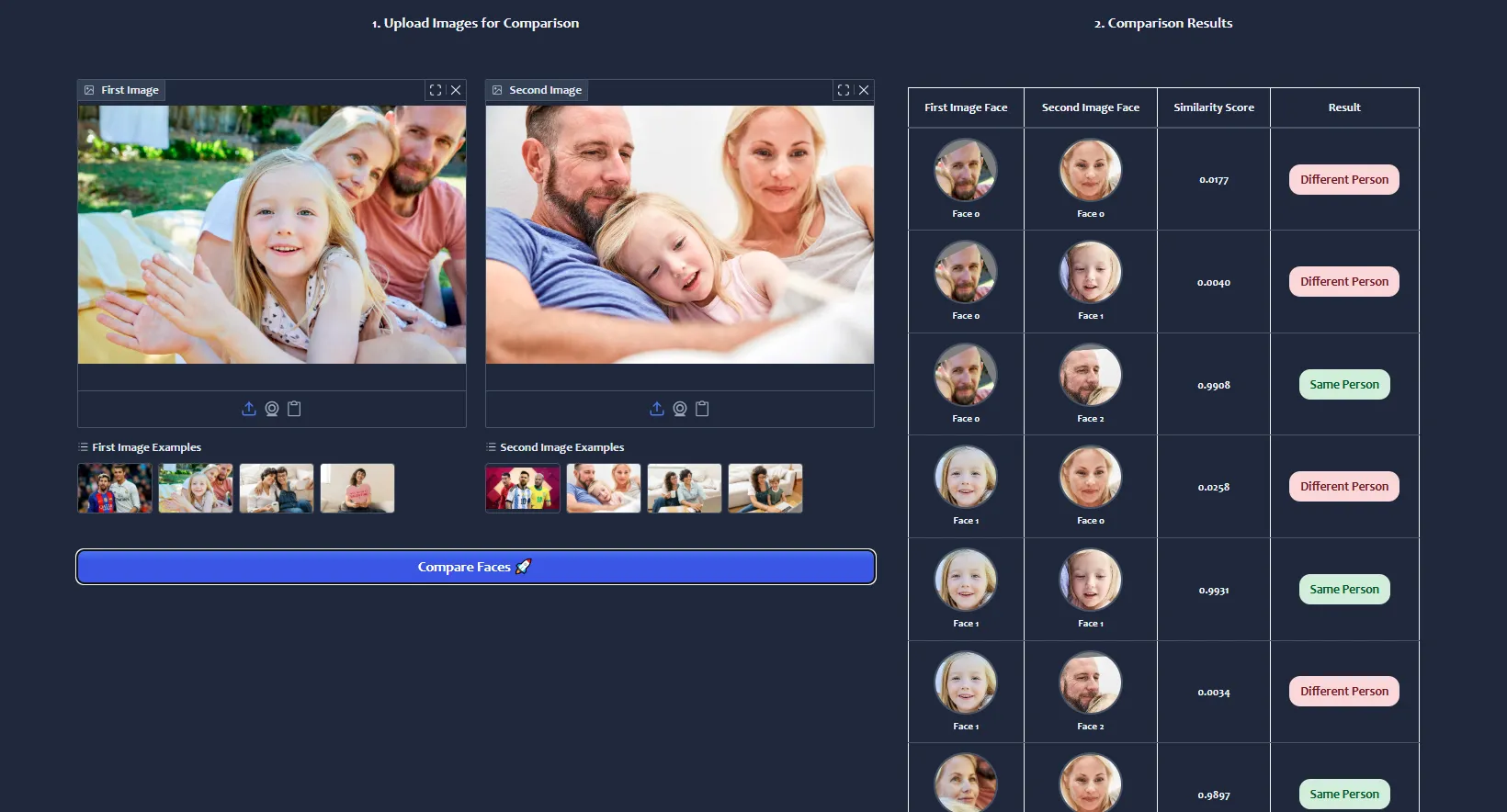Click similarity score 0.9897
This screenshot has width=1507, height=812.
coord(1214,795)
